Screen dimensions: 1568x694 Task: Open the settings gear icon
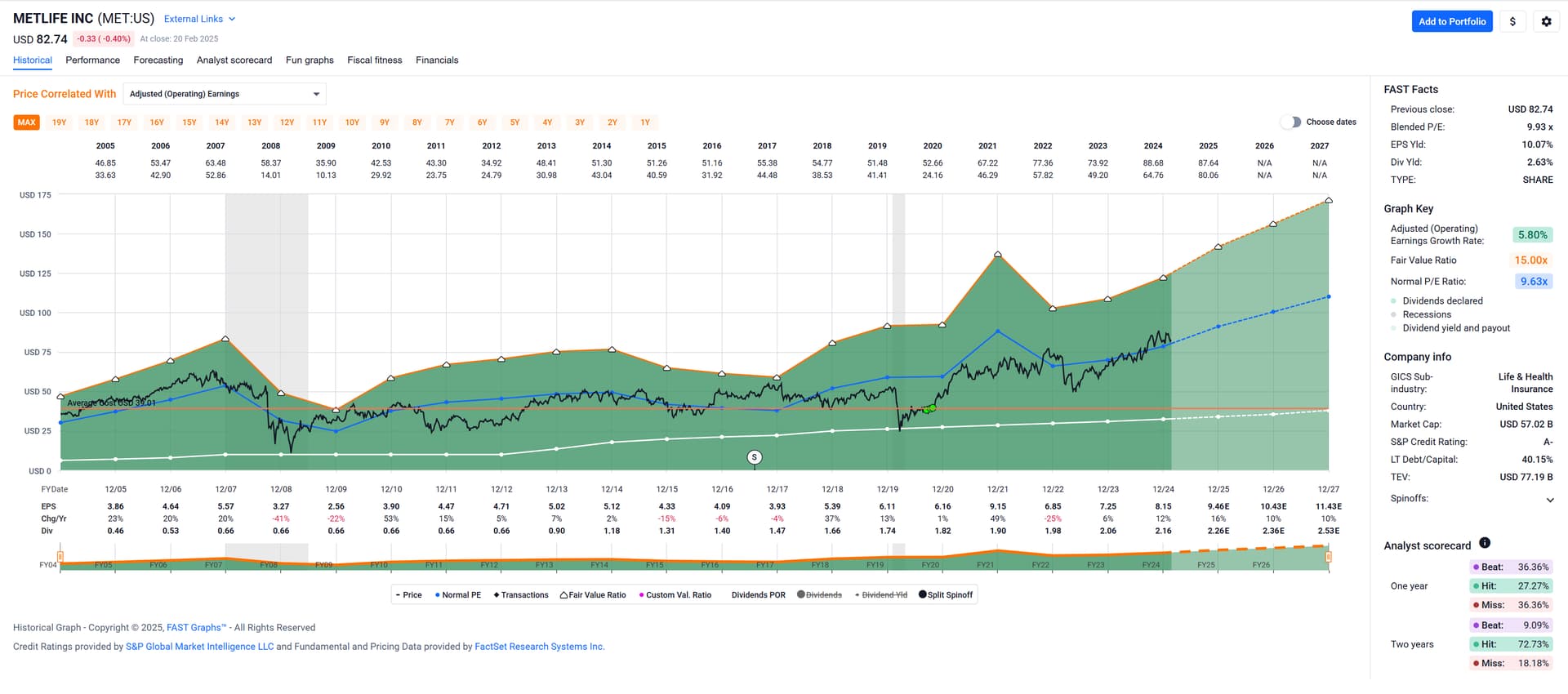point(1546,22)
